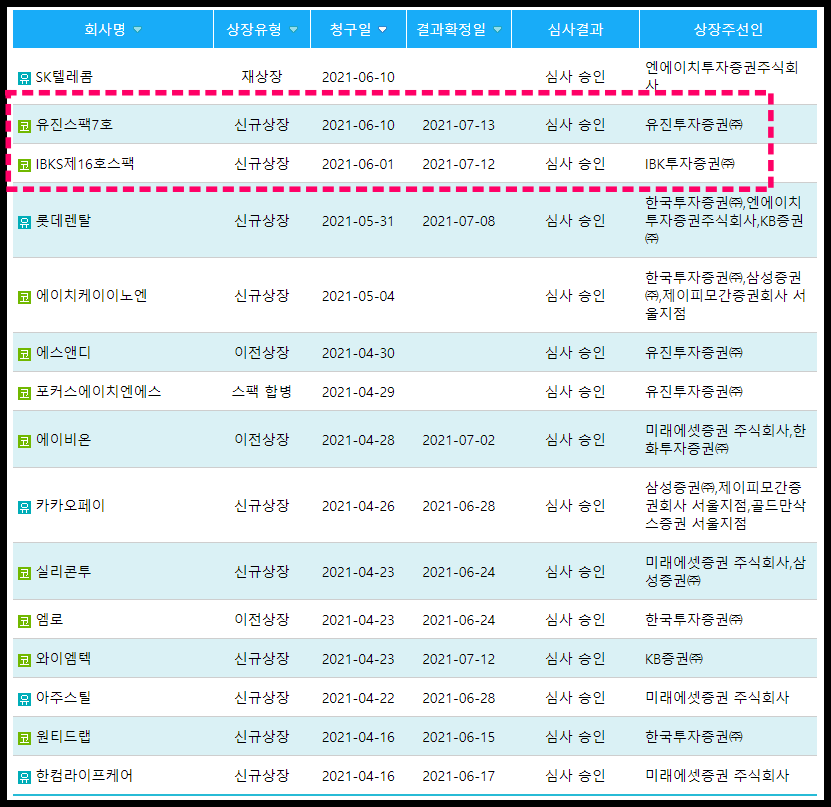Open the 포커스에이치엔에스 company link
Viewport: 831px width, 807px height.
click(98, 392)
